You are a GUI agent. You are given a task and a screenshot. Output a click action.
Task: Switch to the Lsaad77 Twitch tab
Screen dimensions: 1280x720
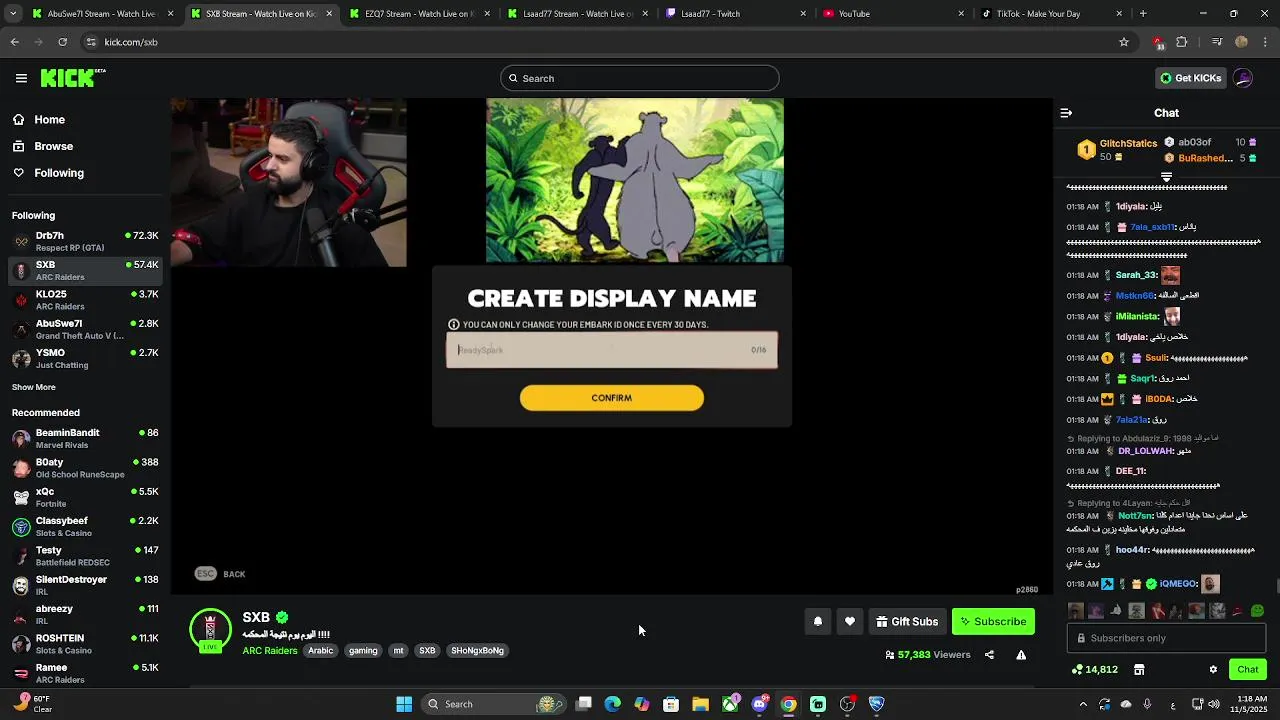point(735,14)
